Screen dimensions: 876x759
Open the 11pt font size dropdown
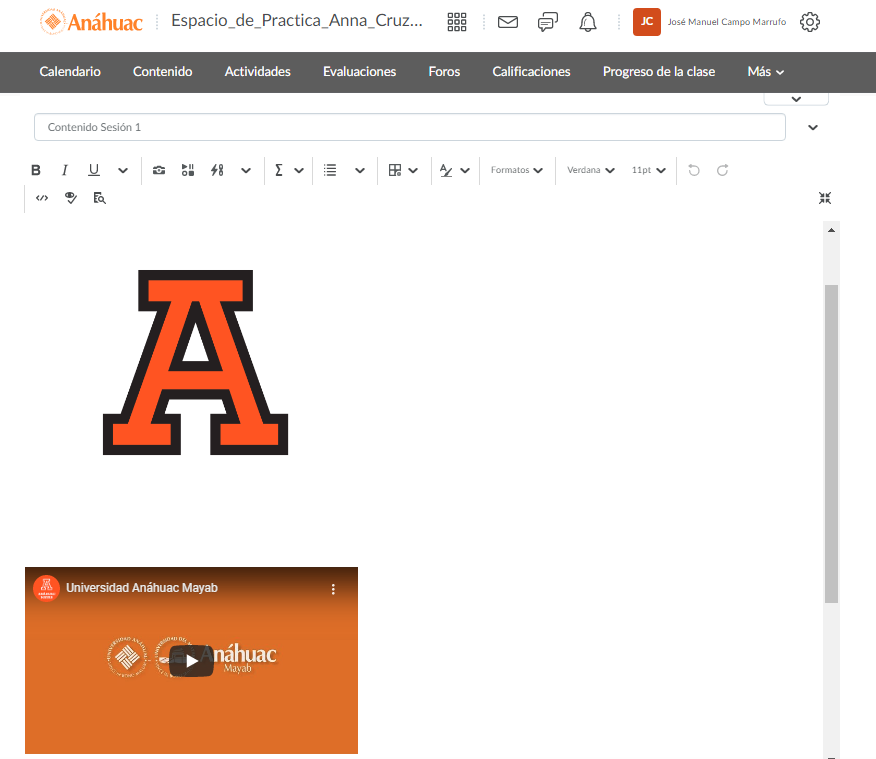(x=648, y=170)
